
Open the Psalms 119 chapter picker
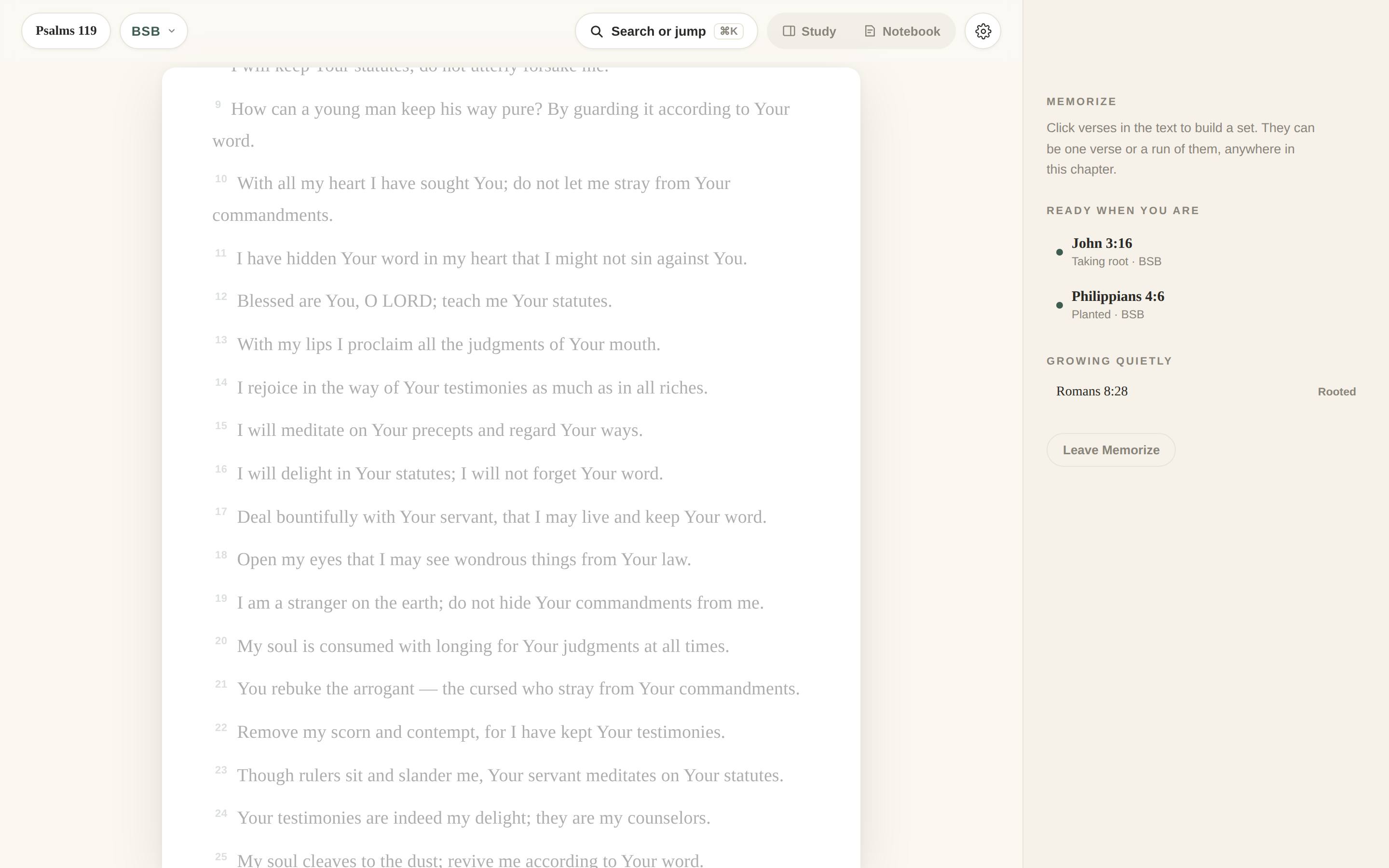click(66, 31)
